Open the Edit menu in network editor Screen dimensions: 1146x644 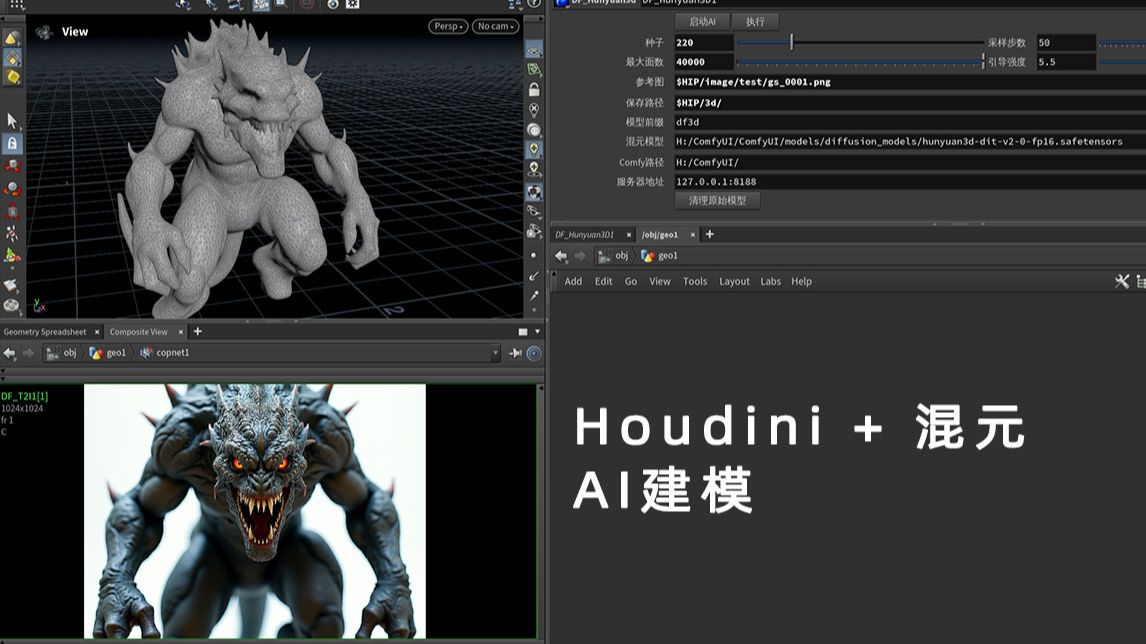point(604,281)
